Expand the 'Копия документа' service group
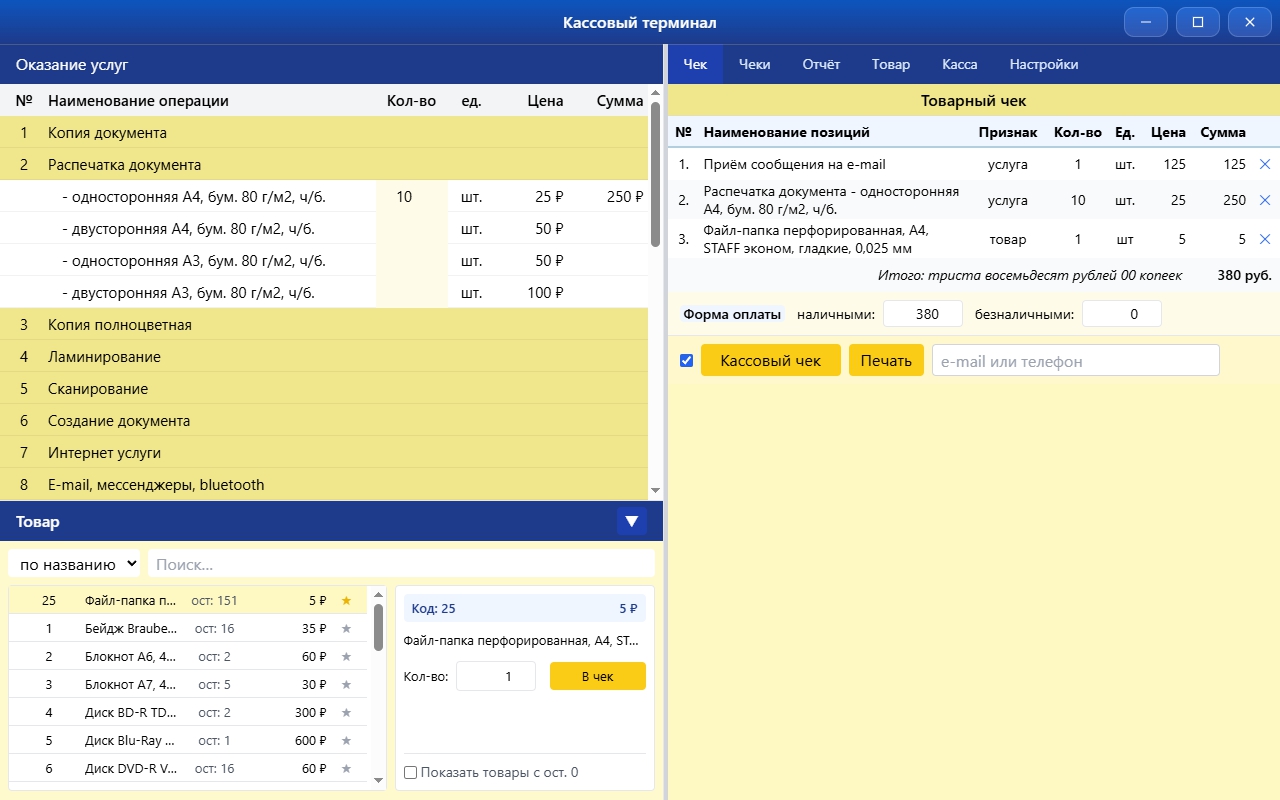This screenshot has height=800, width=1280. click(x=324, y=133)
